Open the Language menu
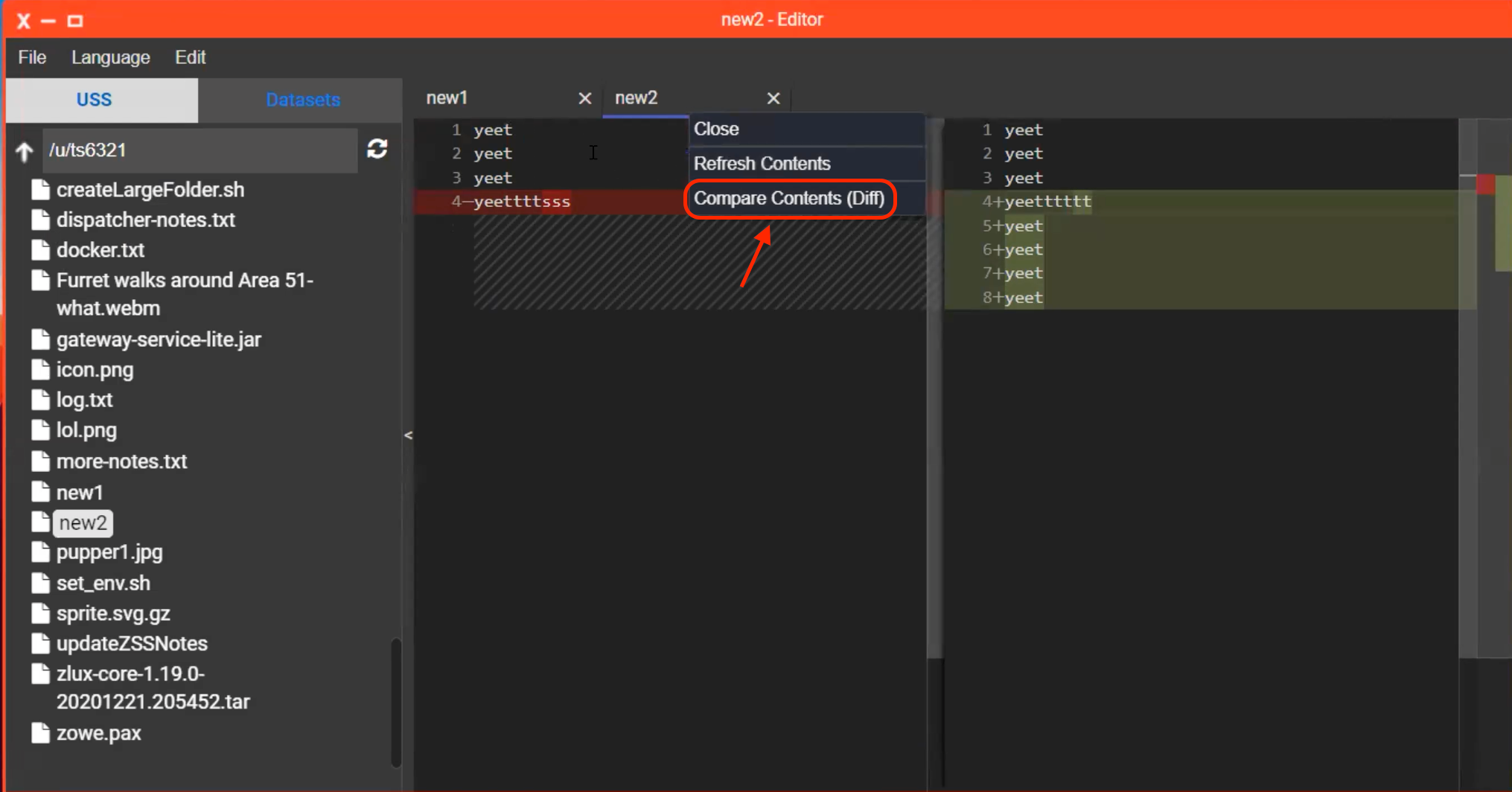The height and width of the screenshot is (792, 1512). [x=110, y=57]
